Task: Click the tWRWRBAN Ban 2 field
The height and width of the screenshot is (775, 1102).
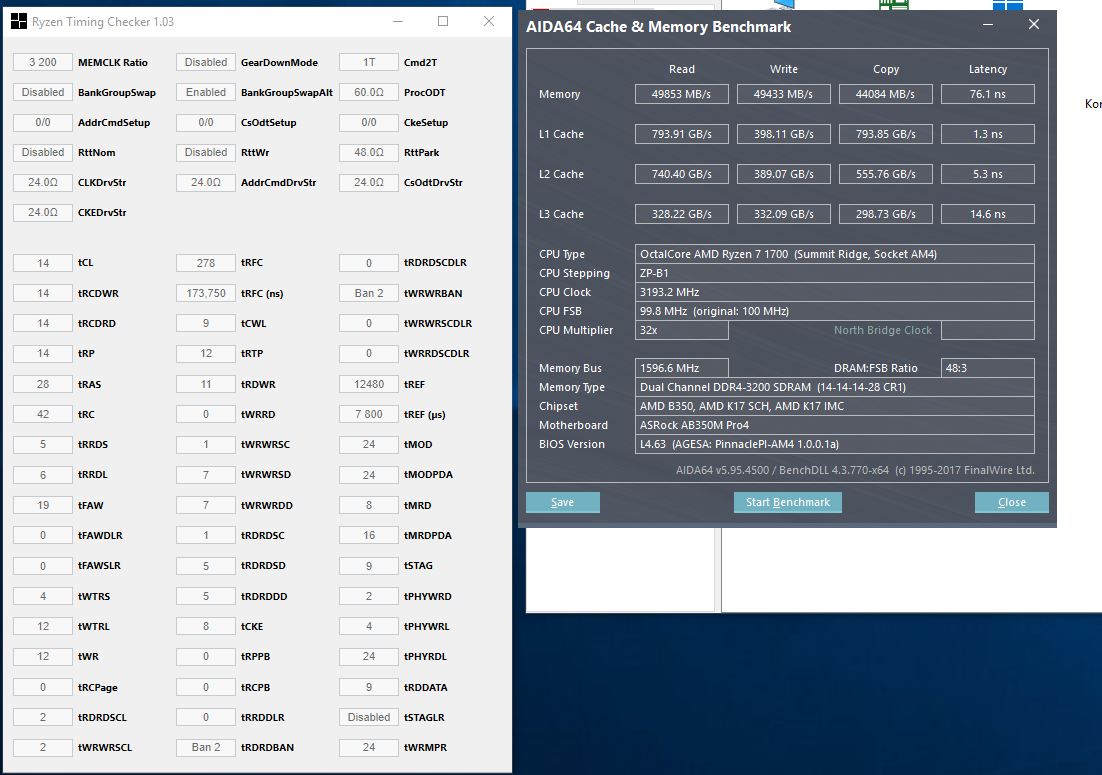Action: pyautogui.click(x=369, y=293)
